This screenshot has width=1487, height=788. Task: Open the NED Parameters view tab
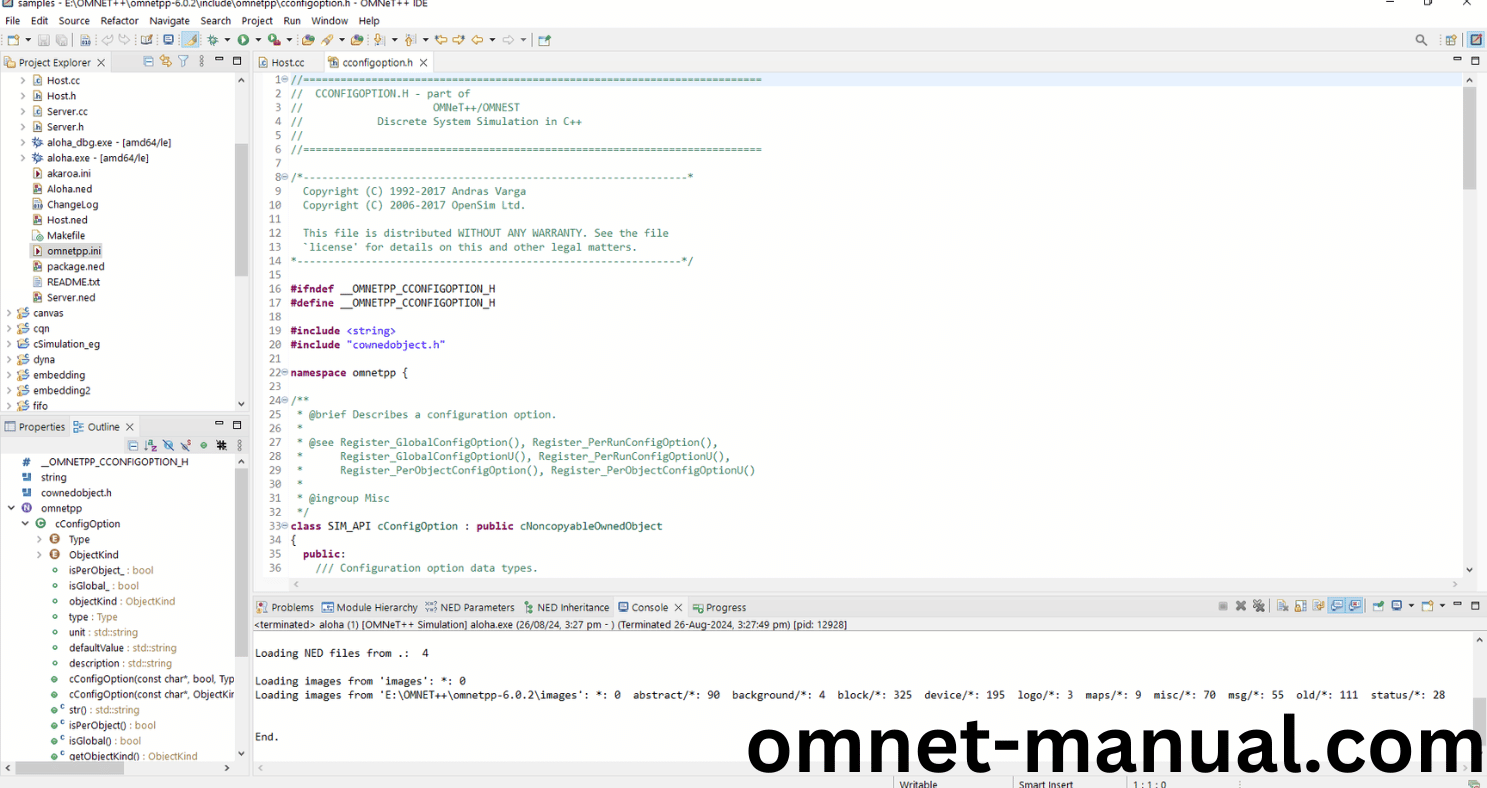coord(476,607)
